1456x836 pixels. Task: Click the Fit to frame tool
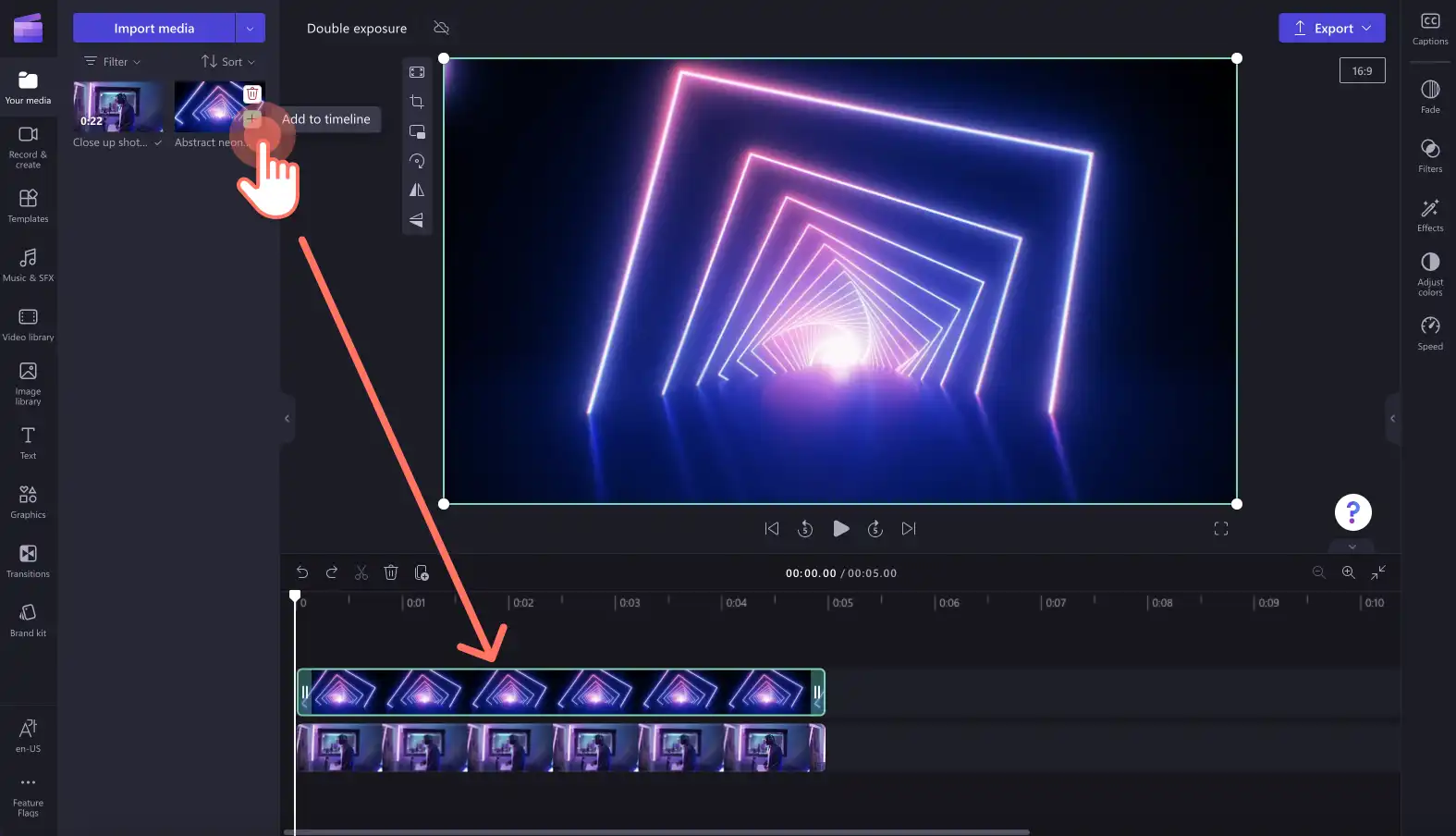point(417,72)
